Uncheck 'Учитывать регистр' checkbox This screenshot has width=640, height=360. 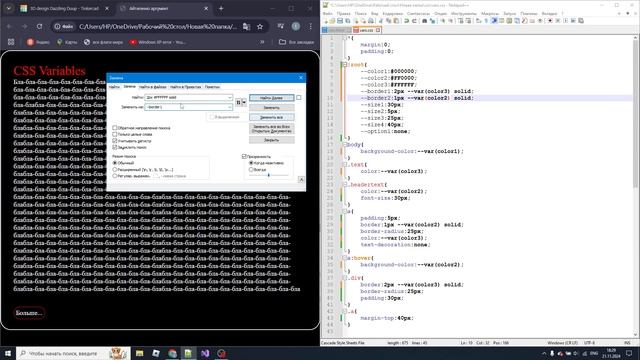pyautogui.click(x=115, y=141)
